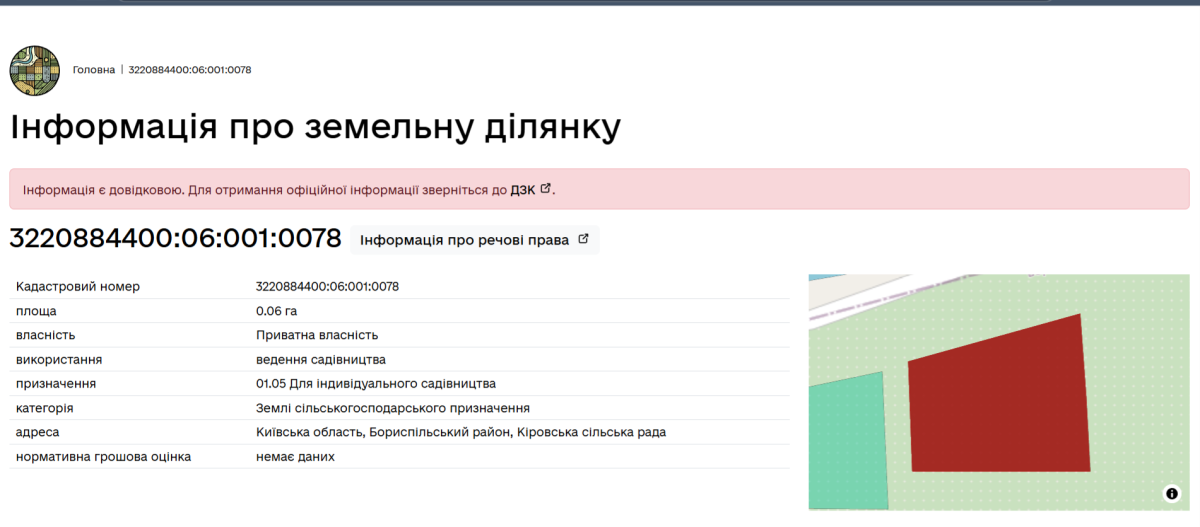1200x527 pixels.
Task: Click Землі сільськогосподарського призначення category value
Action: point(393,408)
